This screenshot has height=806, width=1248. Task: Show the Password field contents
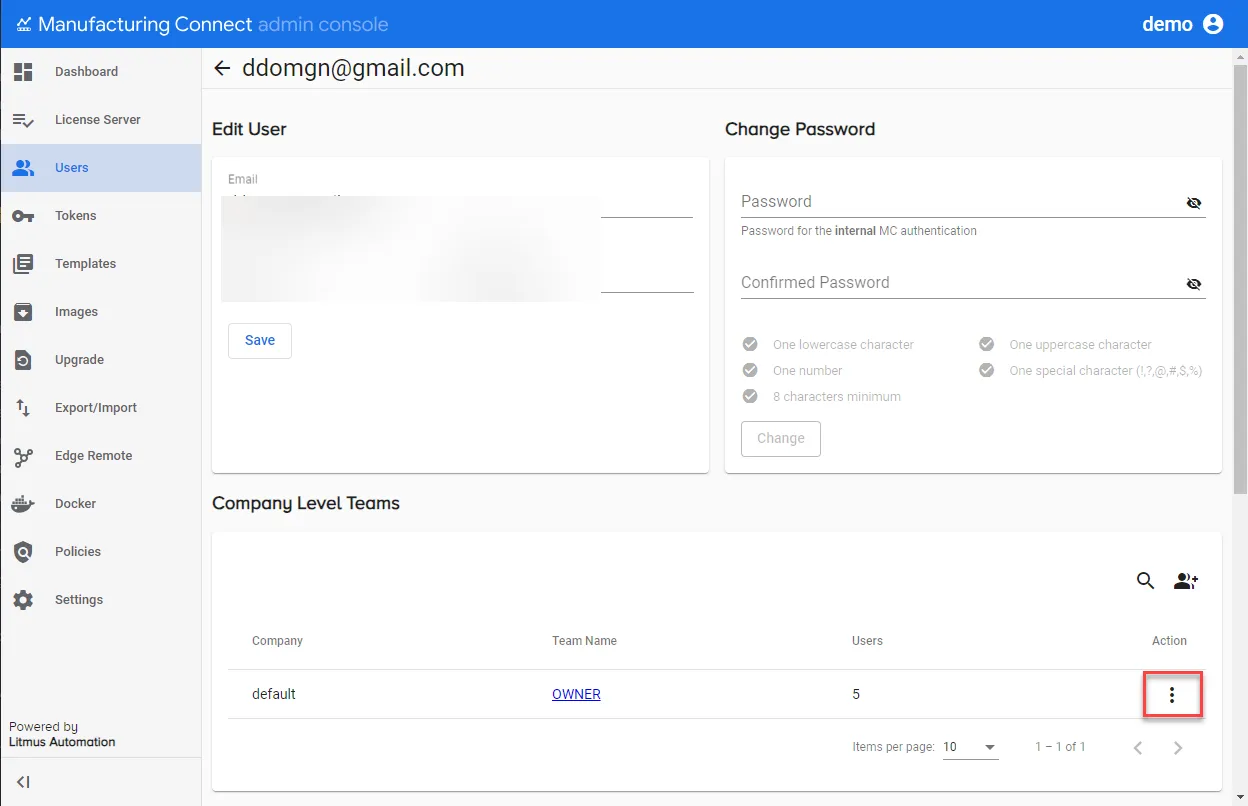(x=1194, y=202)
